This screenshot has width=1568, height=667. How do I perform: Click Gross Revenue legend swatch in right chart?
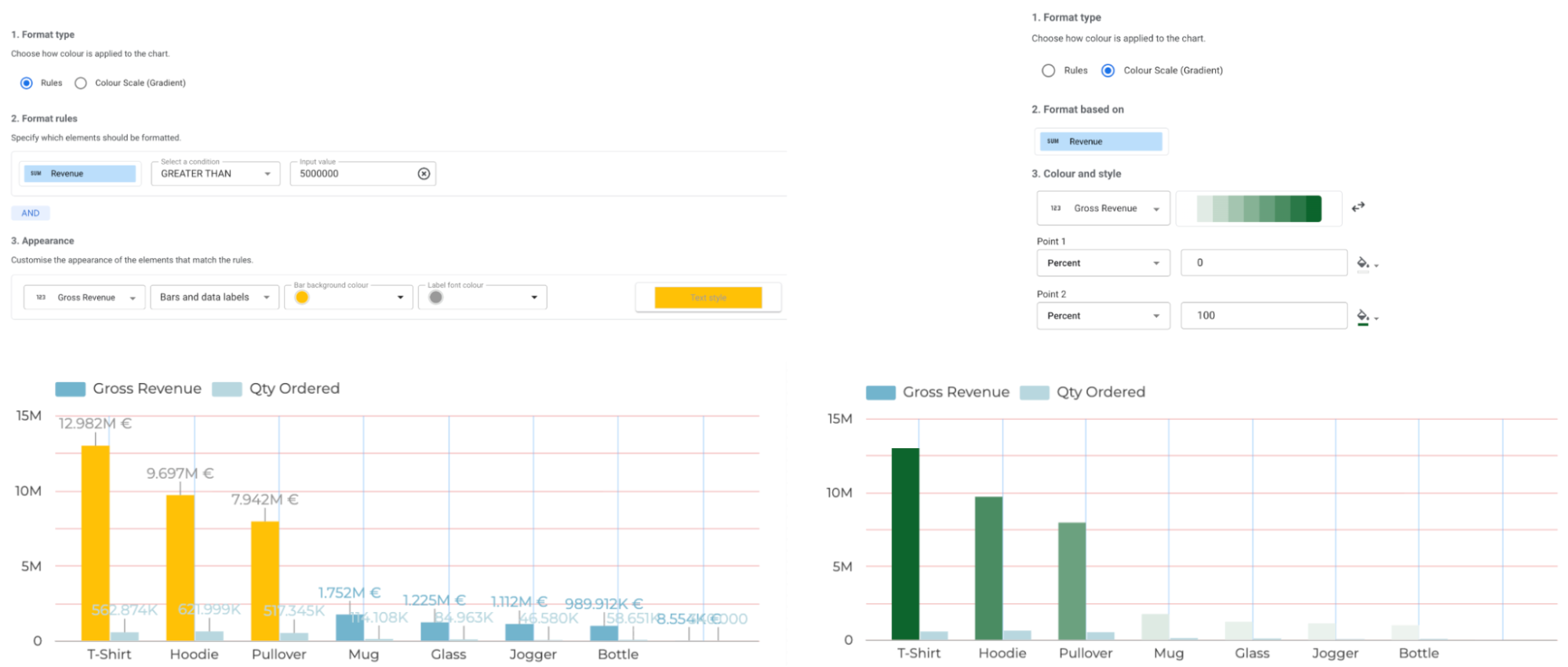pyautogui.click(x=881, y=392)
